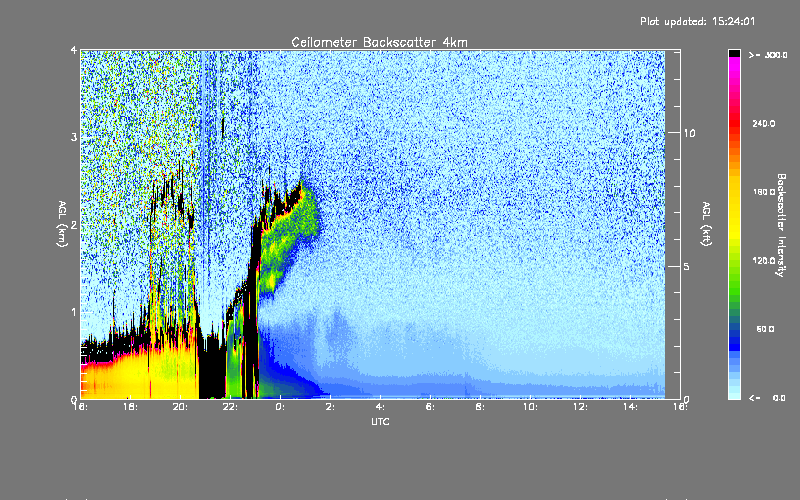Click the '12:' time tick label

(580, 407)
